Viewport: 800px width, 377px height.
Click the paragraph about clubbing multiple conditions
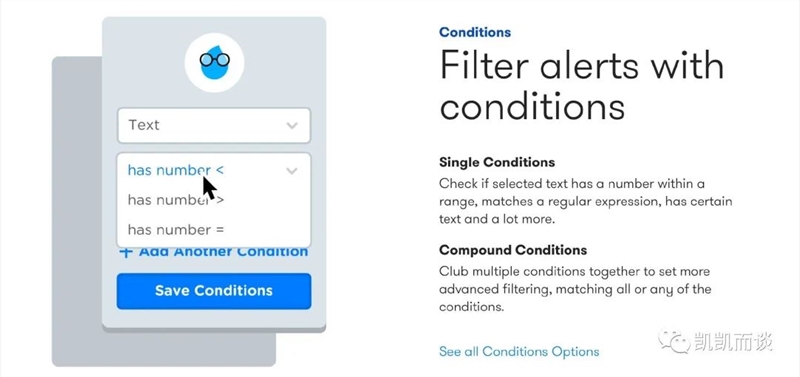click(x=575, y=289)
